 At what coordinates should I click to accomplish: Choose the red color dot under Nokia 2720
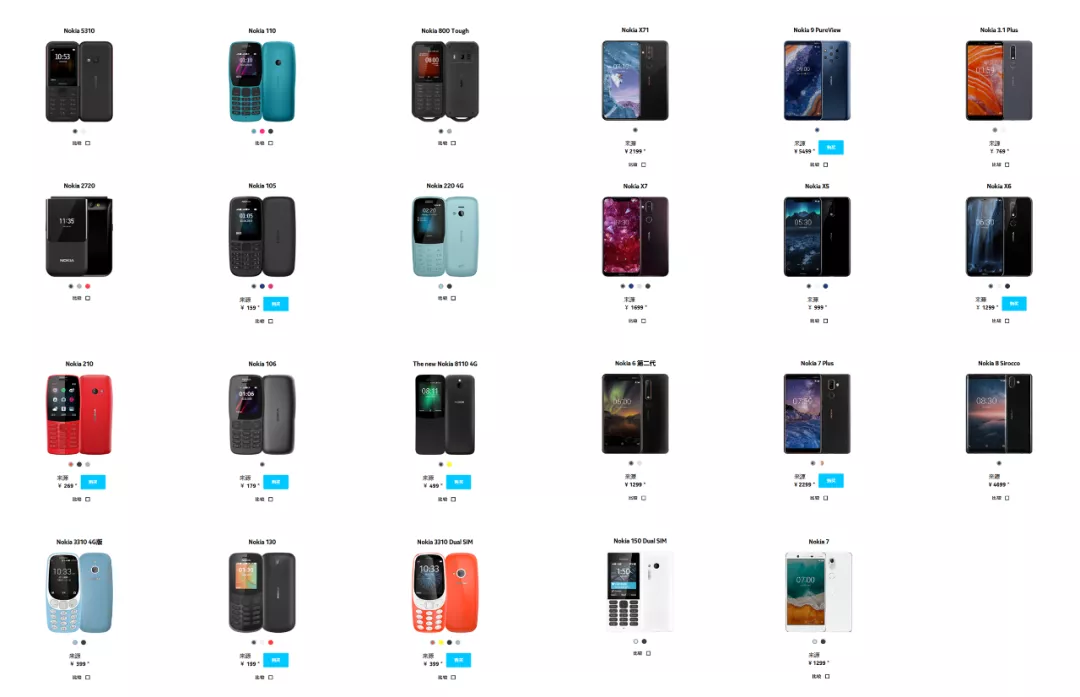click(87, 286)
